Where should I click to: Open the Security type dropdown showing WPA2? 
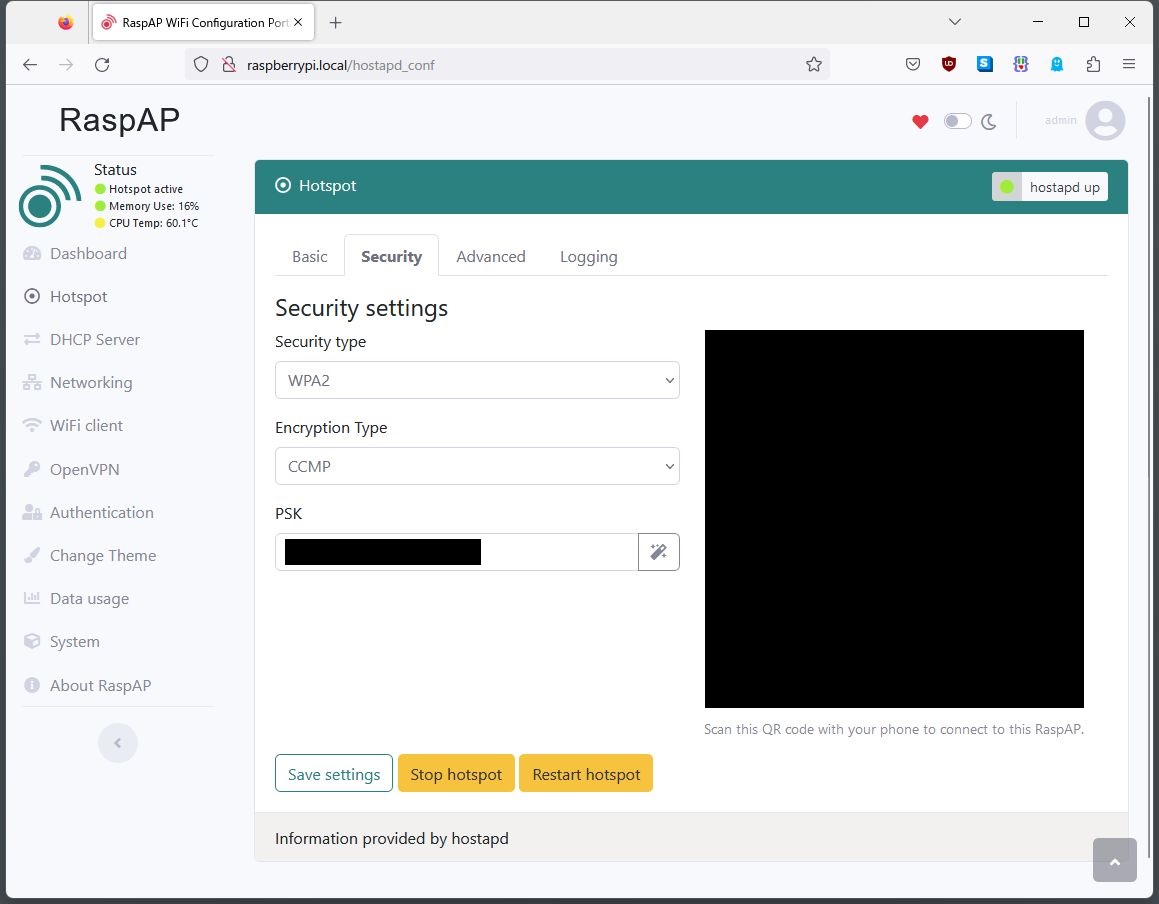pyautogui.click(x=477, y=380)
